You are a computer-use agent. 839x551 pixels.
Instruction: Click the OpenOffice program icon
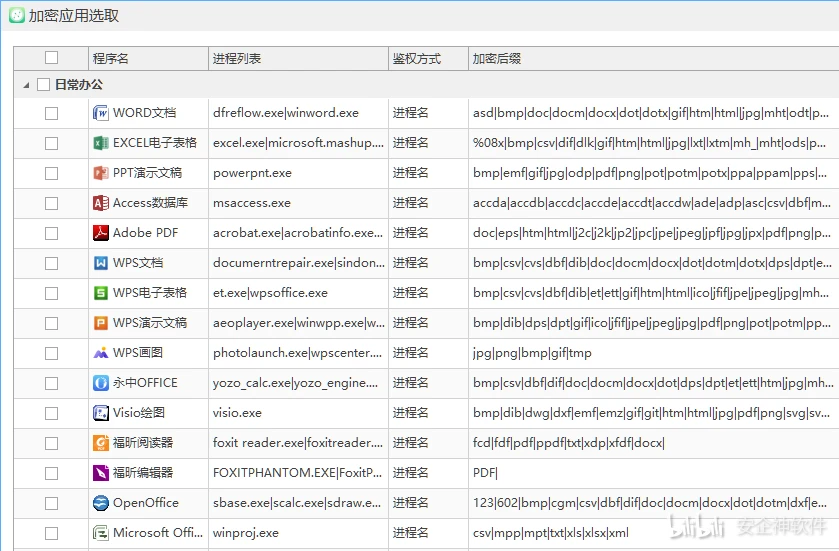point(101,503)
